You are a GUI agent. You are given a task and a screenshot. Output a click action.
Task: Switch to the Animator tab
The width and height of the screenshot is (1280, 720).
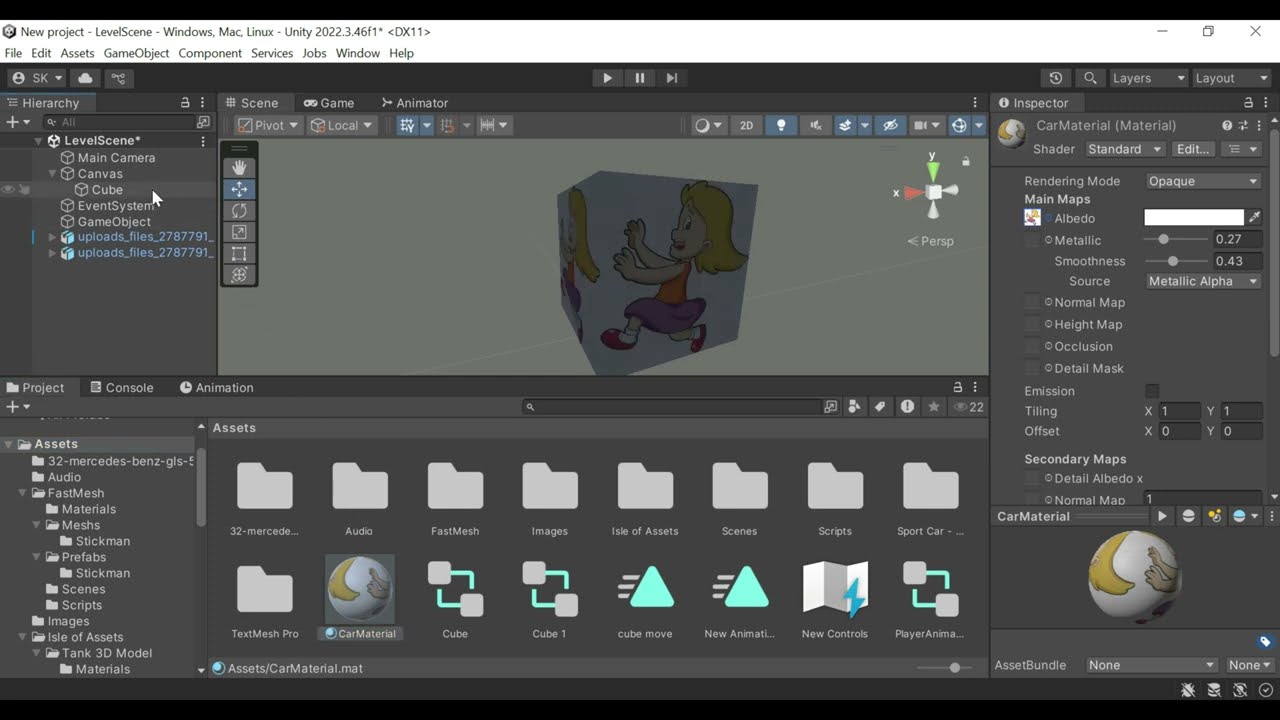(414, 103)
